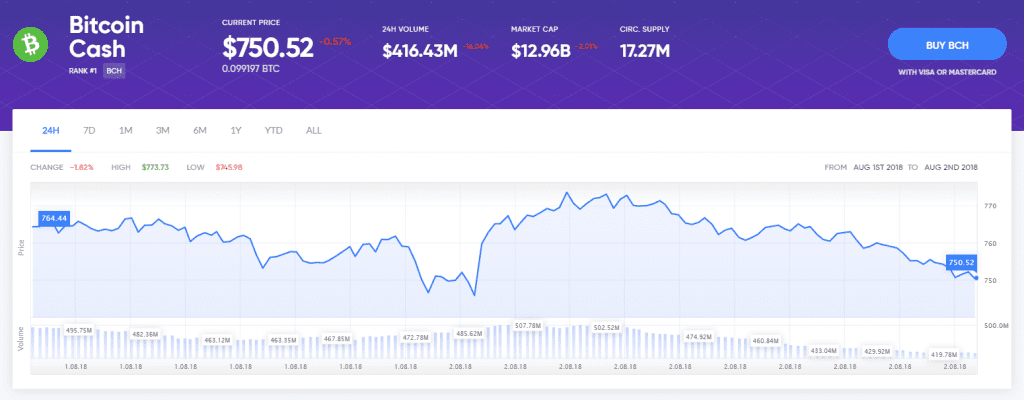Click the 463.35M volume label
Viewport: 1024px width, 400px height.
click(x=283, y=340)
